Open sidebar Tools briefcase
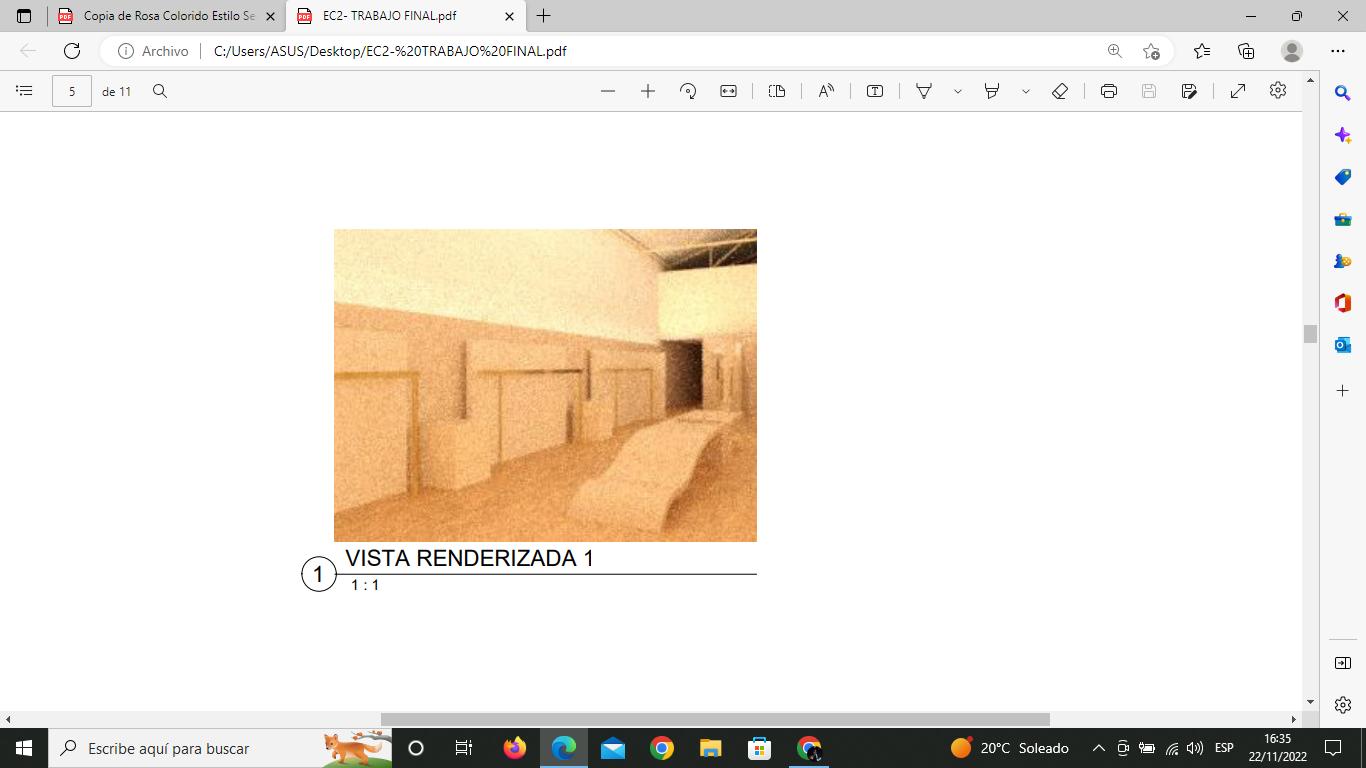 (x=1343, y=219)
